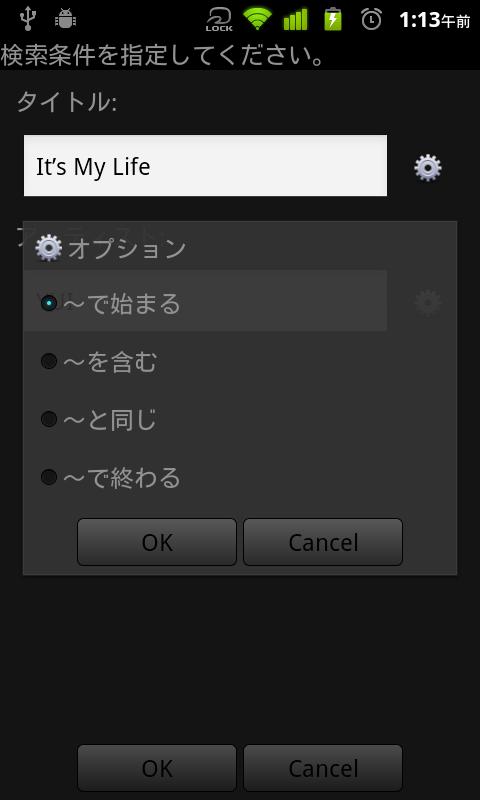480x800 pixels.
Task: Click the gear icon in オプション dialog header
Action: pyautogui.click(x=48, y=248)
